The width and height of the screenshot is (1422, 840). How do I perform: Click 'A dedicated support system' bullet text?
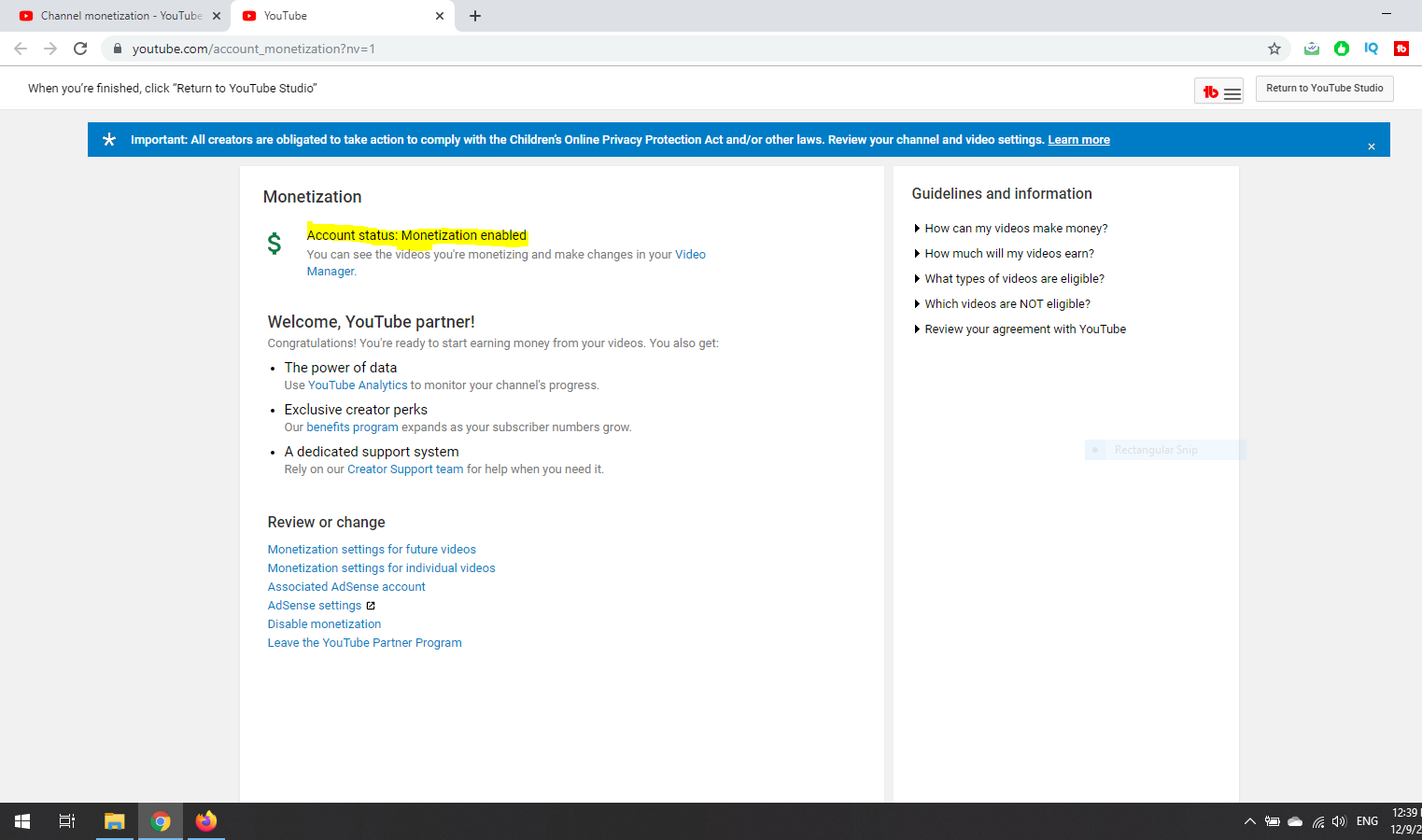tap(372, 452)
